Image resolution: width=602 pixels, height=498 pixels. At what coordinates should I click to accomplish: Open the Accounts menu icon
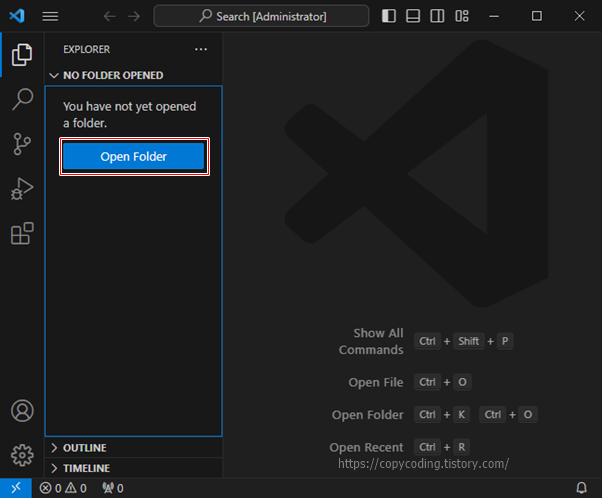point(22,411)
